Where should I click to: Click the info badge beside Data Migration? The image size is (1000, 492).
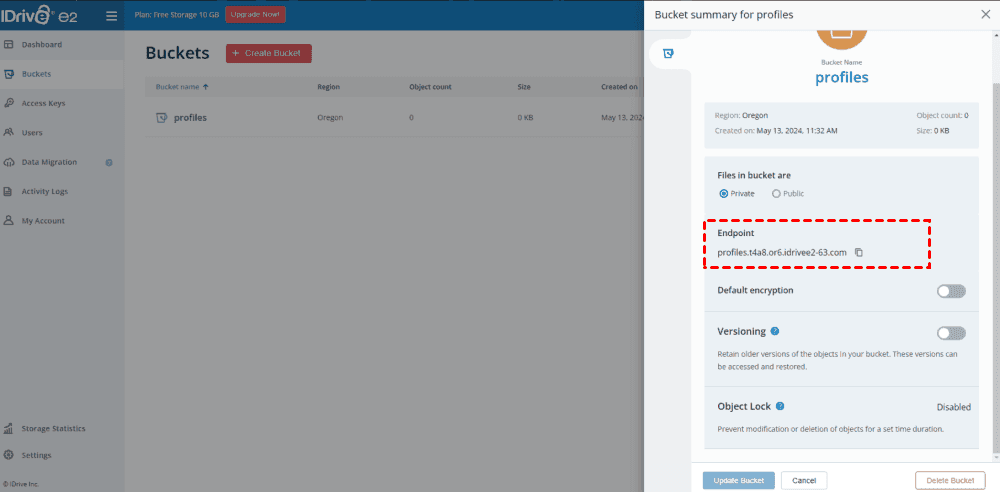pos(109,163)
